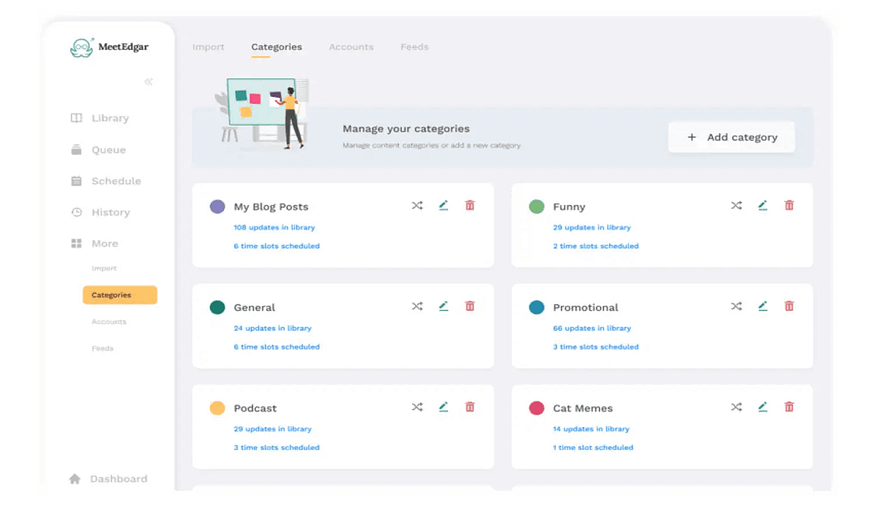The height and width of the screenshot is (506, 875).
Task: Open Funny 29 updates in library link
Action: pyautogui.click(x=592, y=228)
